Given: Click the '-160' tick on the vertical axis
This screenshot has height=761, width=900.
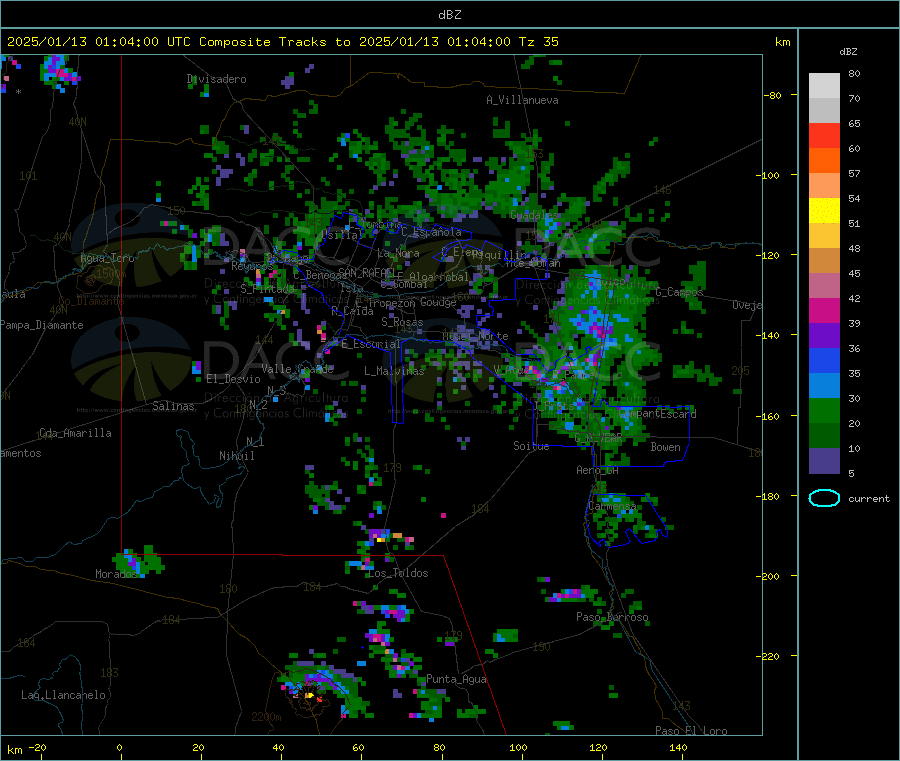Looking at the screenshot, I should [770, 416].
